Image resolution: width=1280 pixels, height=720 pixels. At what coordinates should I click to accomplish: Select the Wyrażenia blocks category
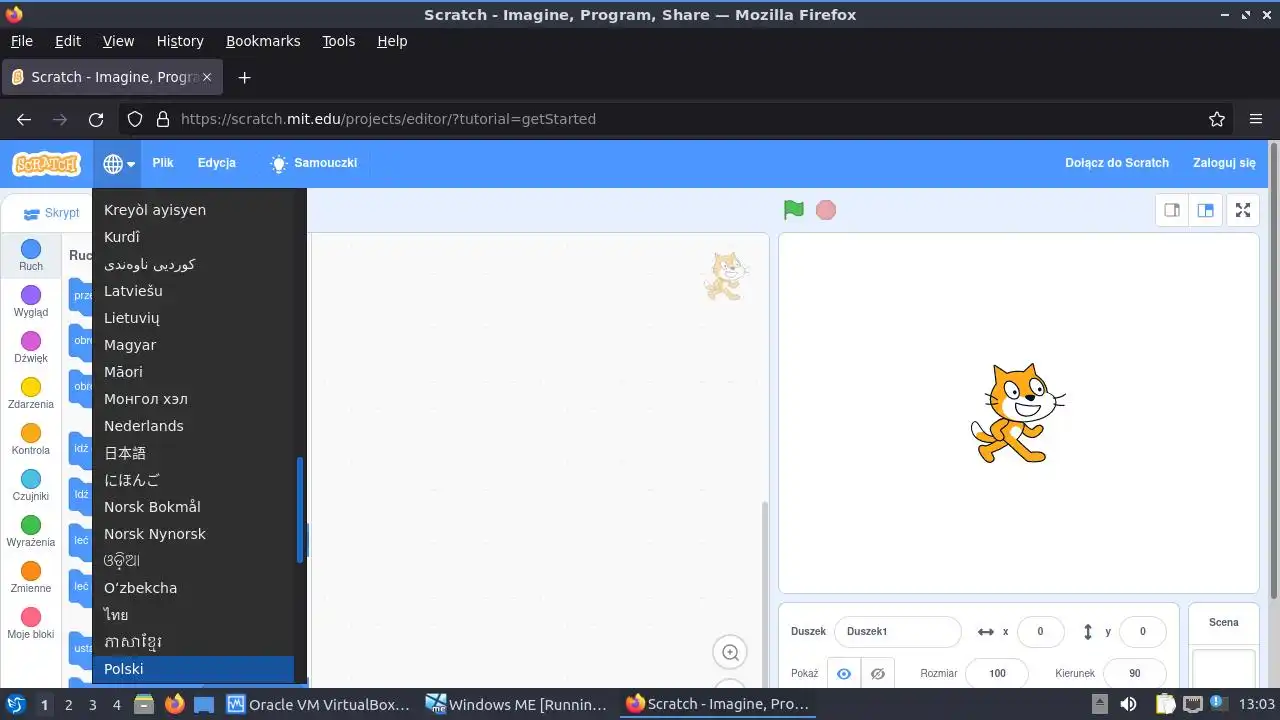click(x=31, y=532)
